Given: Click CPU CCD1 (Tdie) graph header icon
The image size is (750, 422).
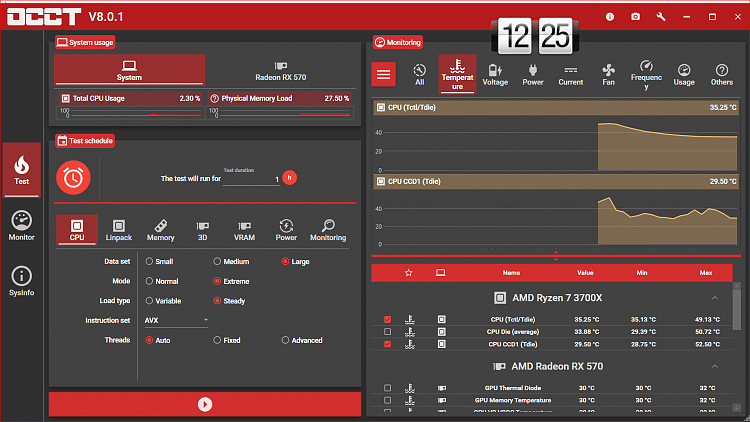Looking at the screenshot, I should click(x=381, y=181).
